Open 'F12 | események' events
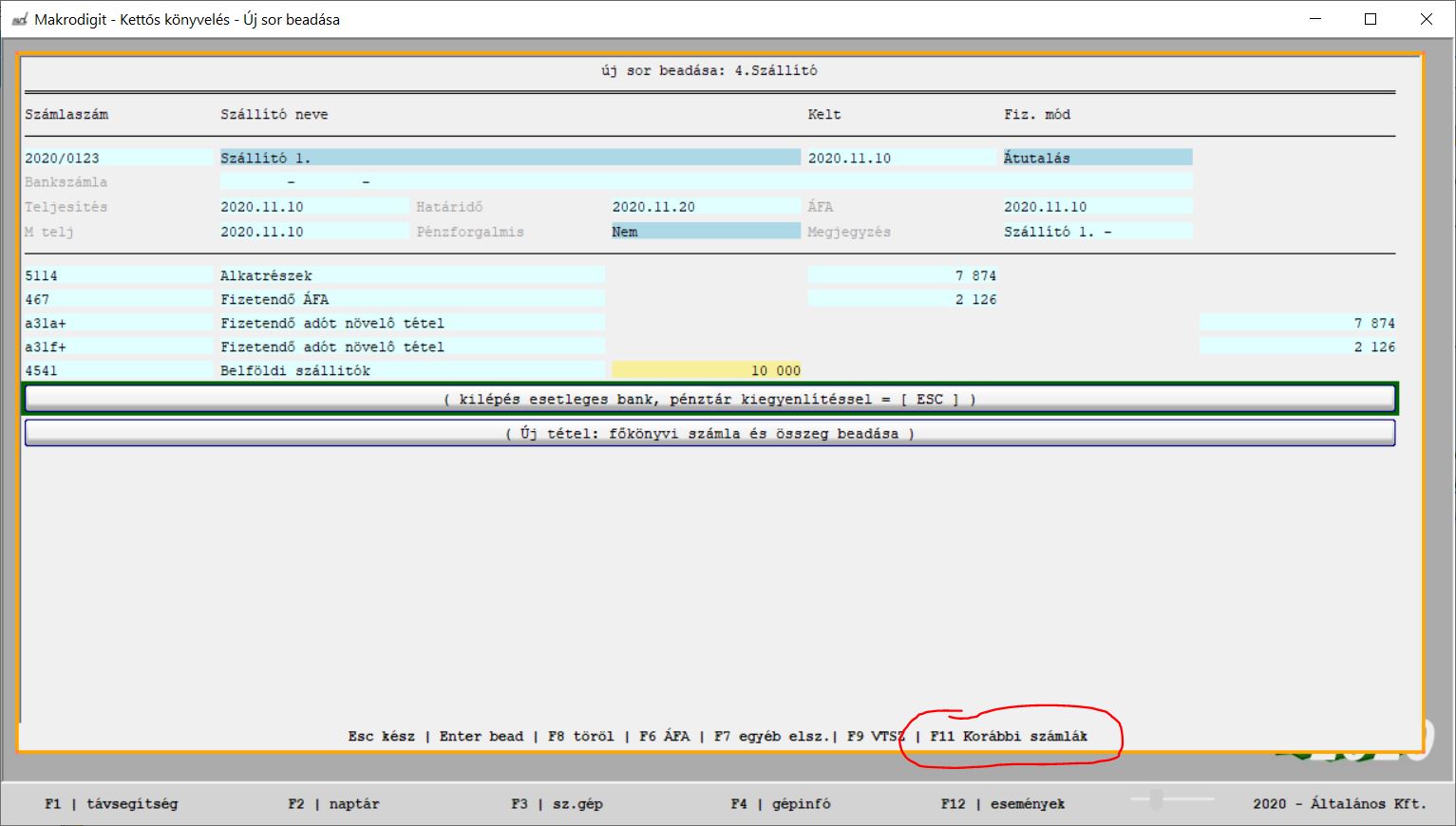Viewport: 1456px width, 826px height. 1003,803
